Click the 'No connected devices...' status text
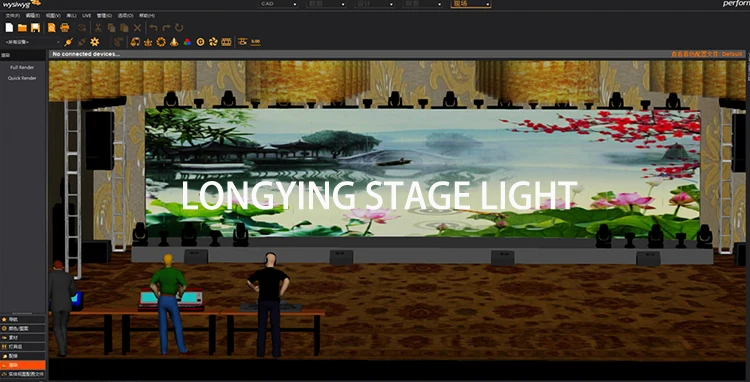The width and height of the screenshot is (750, 382). [x=86, y=54]
